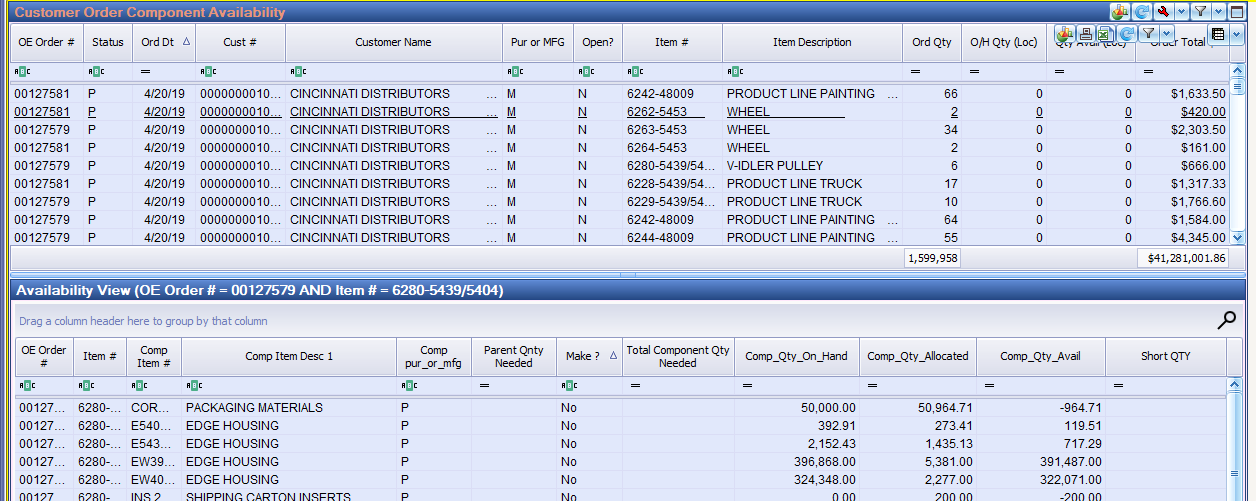Open the chart icon on the grid toolbar
1256x501 pixels.
click(x=1064, y=34)
